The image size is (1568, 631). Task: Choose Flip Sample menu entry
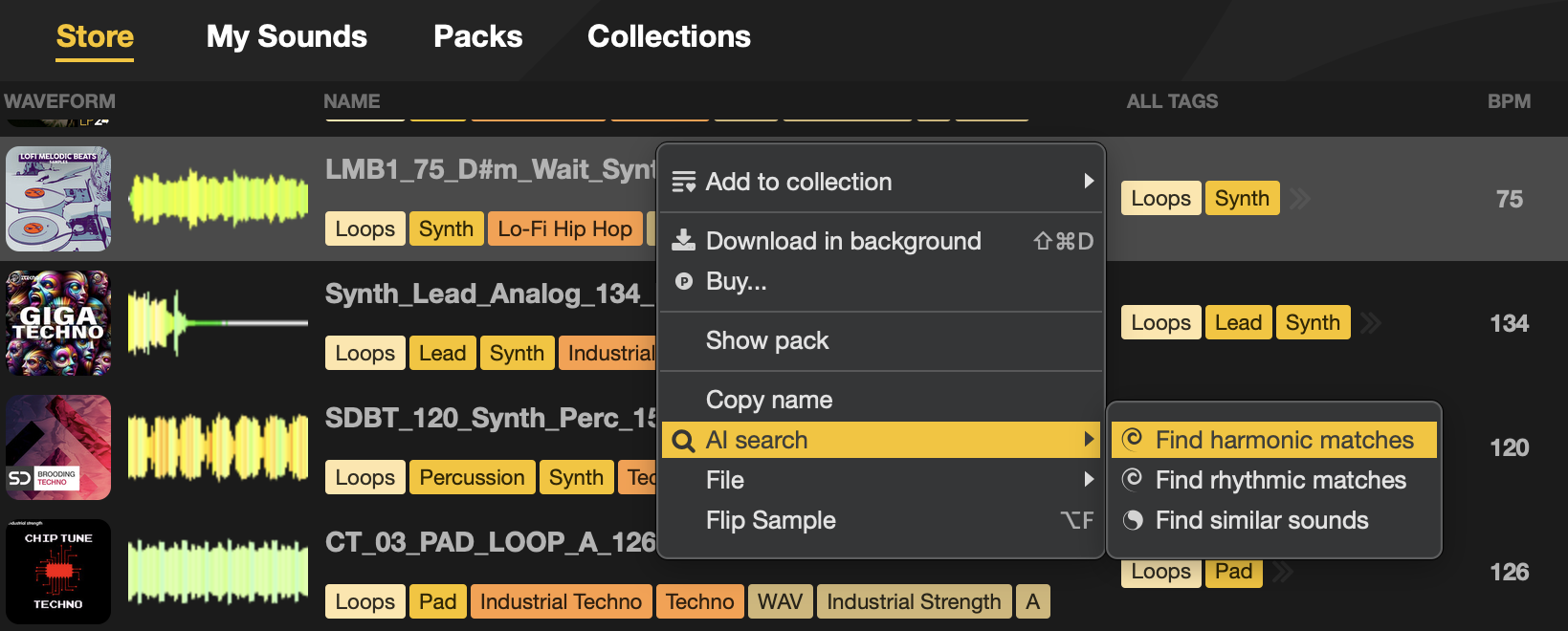pyautogui.click(x=881, y=520)
